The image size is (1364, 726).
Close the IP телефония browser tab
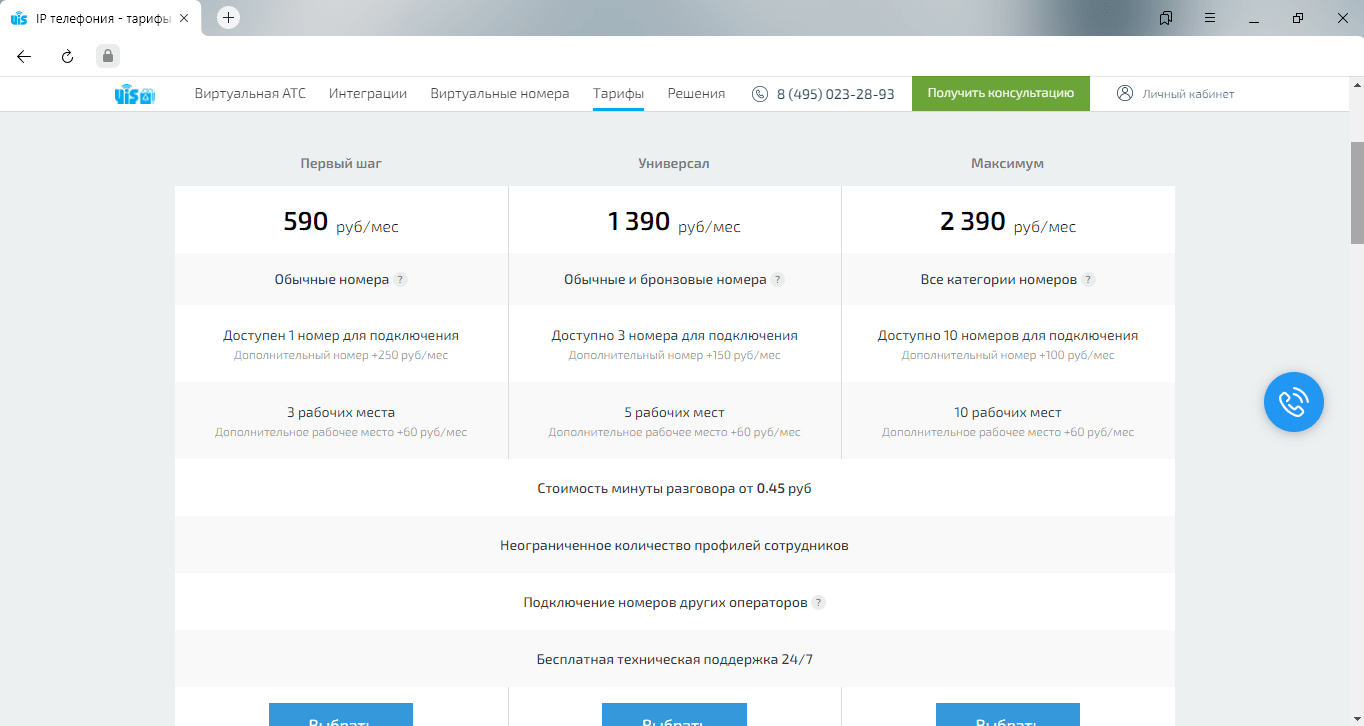pyautogui.click(x=184, y=18)
